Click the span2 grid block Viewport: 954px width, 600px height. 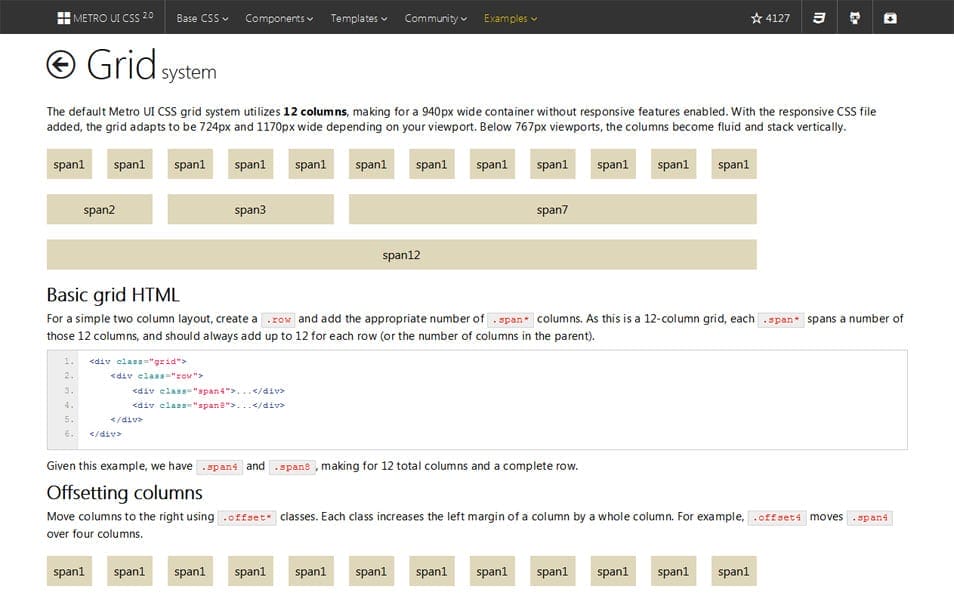[x=99, y=209]
